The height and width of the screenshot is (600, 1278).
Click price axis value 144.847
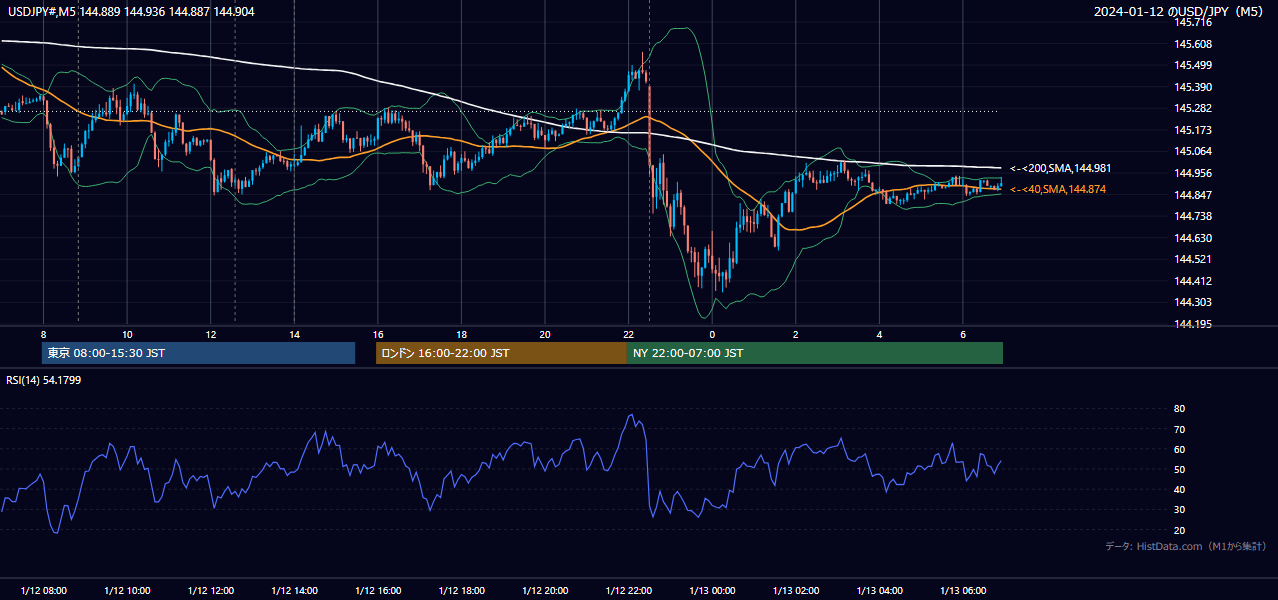point(1194,195)
